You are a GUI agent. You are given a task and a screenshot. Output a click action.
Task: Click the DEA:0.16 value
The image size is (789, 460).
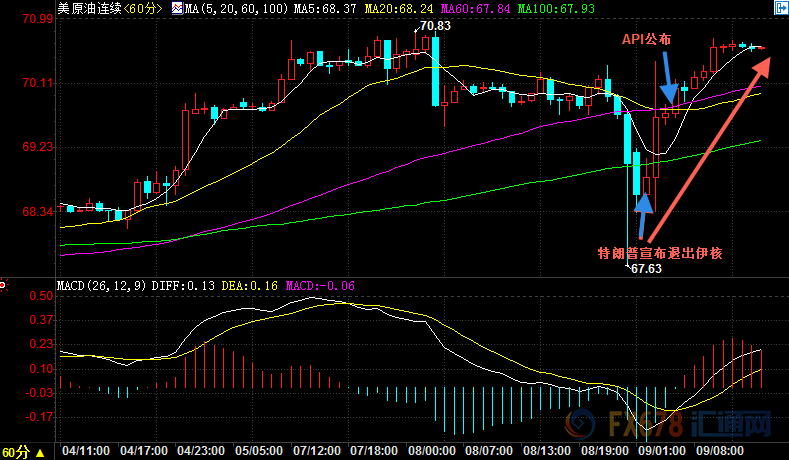click(250, 286)
